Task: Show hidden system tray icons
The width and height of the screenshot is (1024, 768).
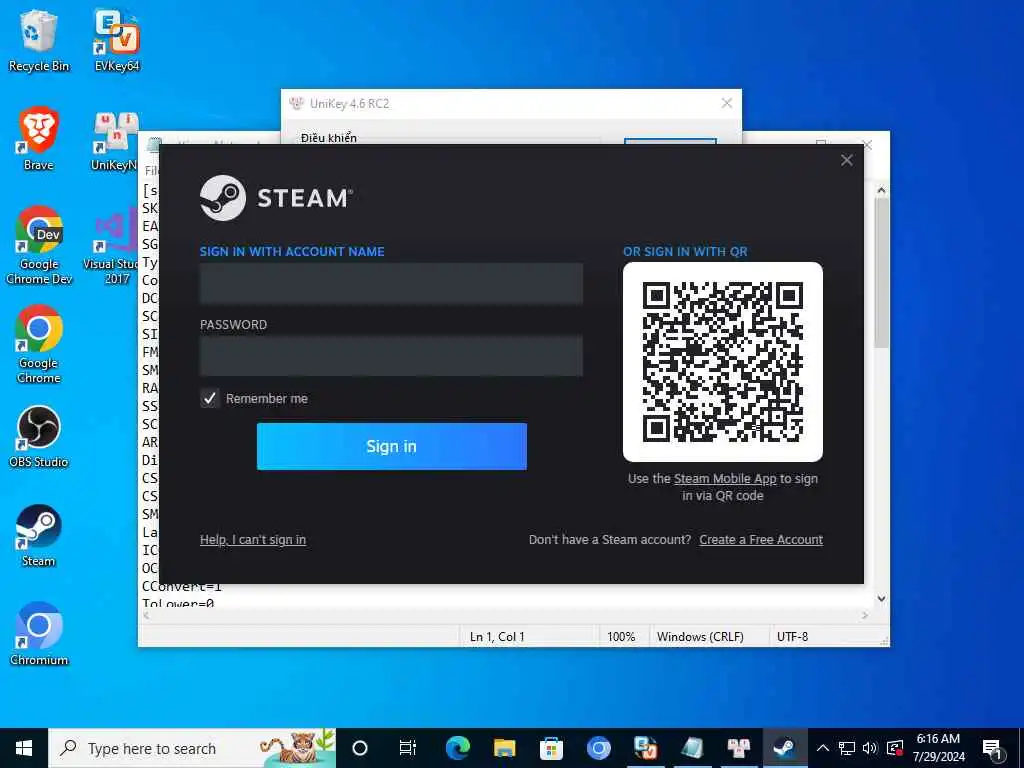Action: point(823,748)
